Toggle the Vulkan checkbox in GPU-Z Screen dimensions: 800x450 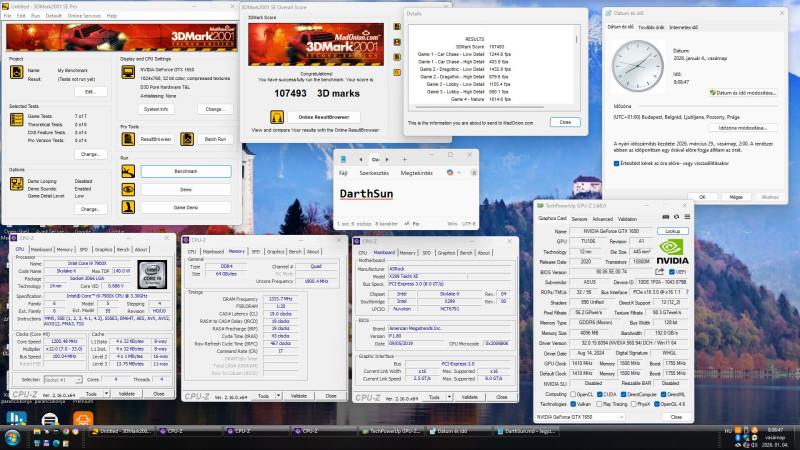573,404
